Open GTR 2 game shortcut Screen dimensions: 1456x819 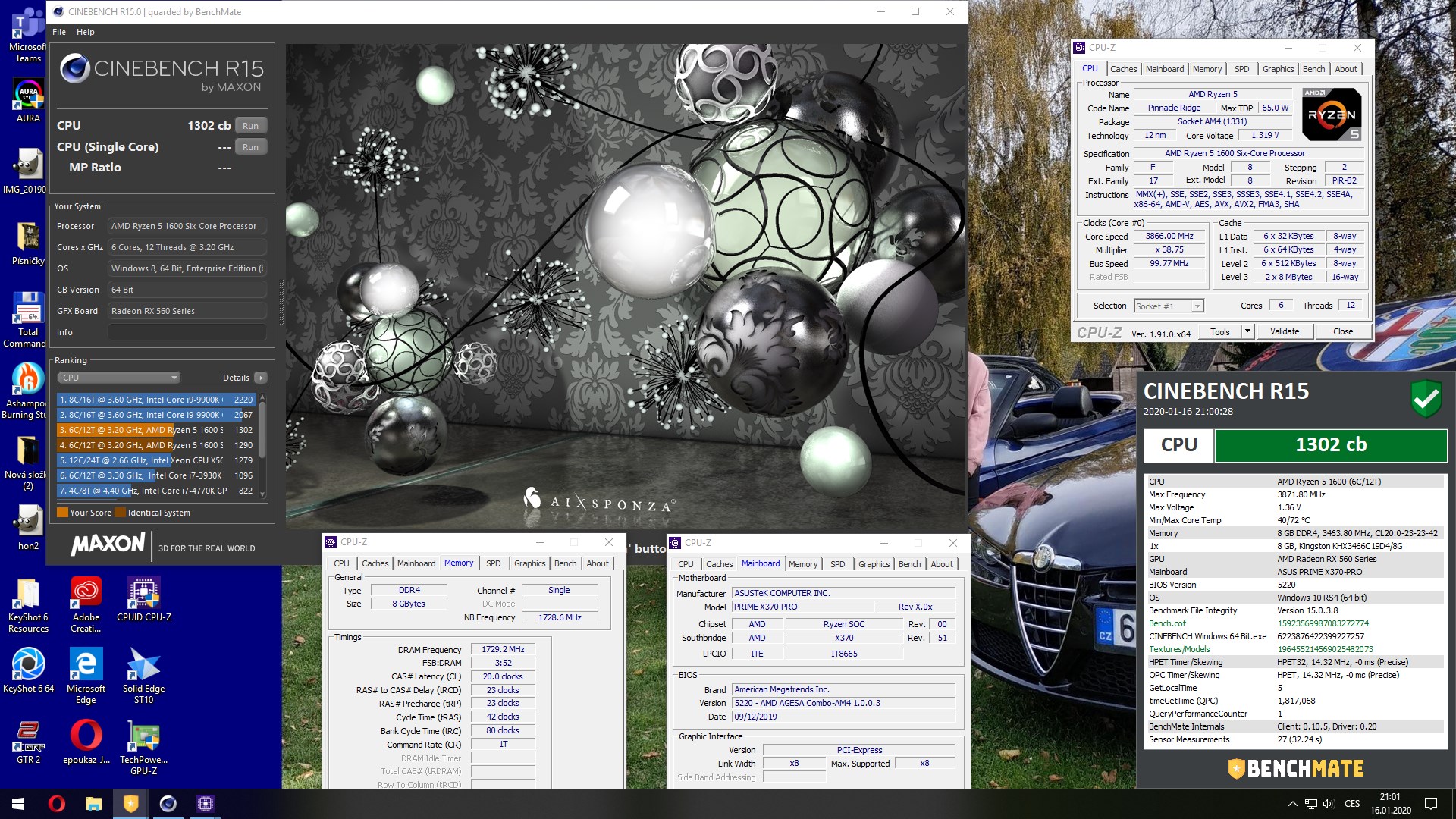(x=28, y=742)
